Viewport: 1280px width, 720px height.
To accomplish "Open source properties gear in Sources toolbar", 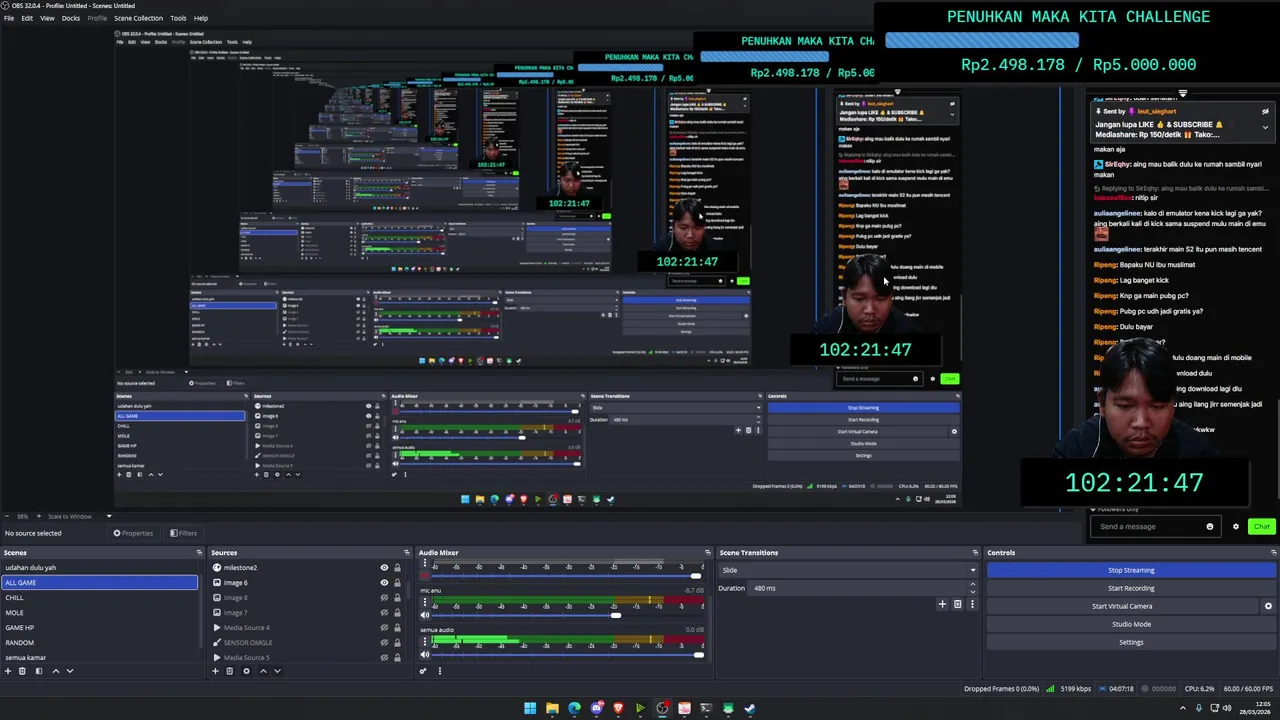I will tap(246, 671).
